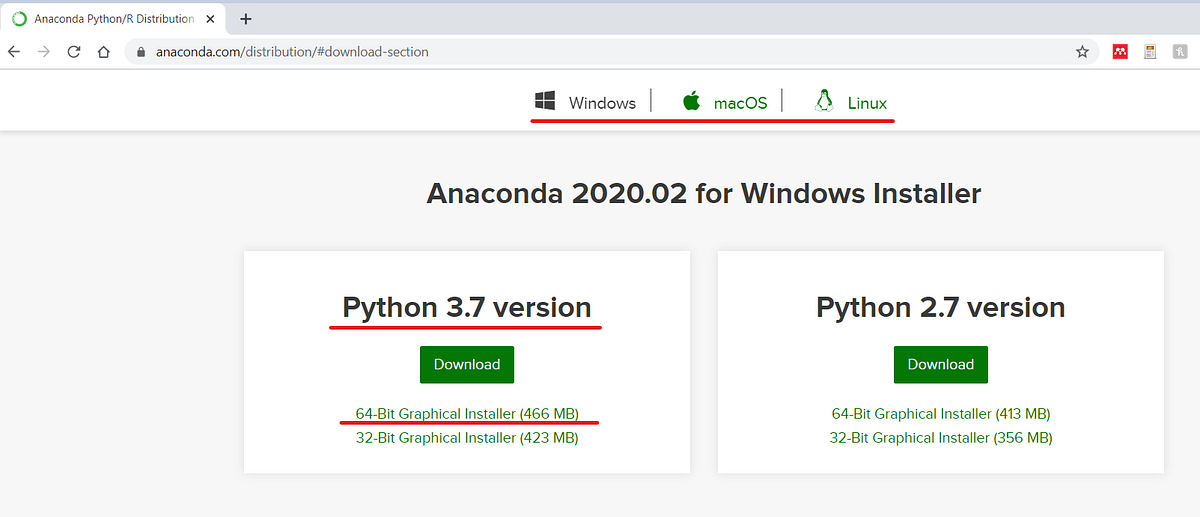This screenshot has width=1200, height=517.
Task: Click the Windows logo icon
Action: coord(545,101)
